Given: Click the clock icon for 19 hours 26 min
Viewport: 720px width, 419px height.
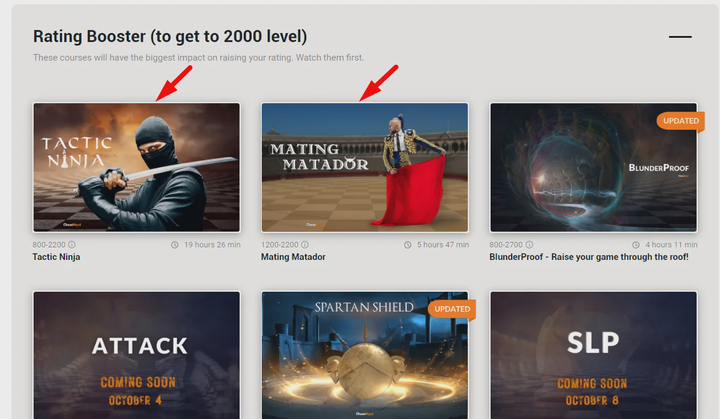Looking at the screenshot, I should [175, 245].
